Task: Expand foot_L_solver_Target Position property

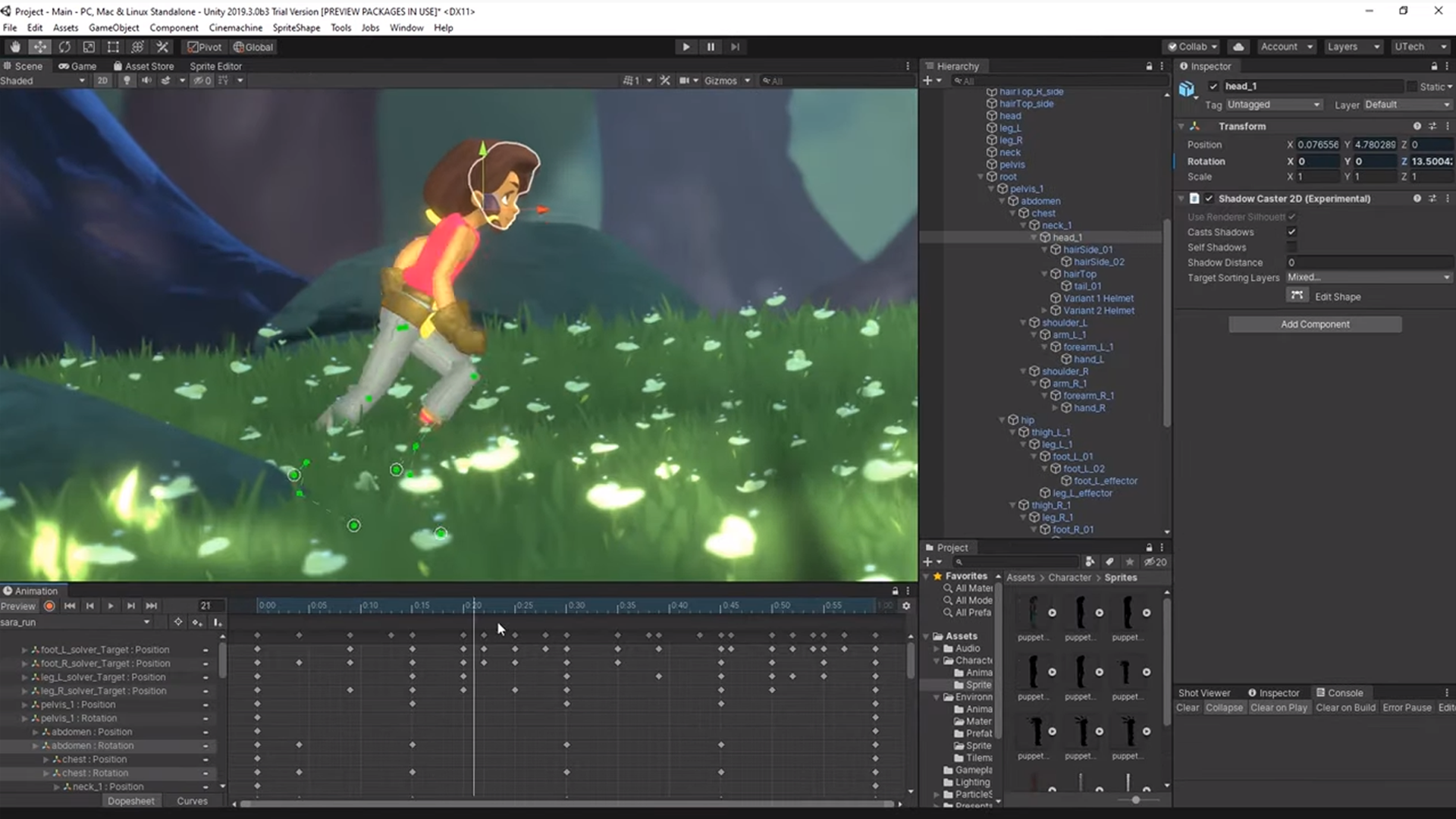Action: click(x=24, y=650)
